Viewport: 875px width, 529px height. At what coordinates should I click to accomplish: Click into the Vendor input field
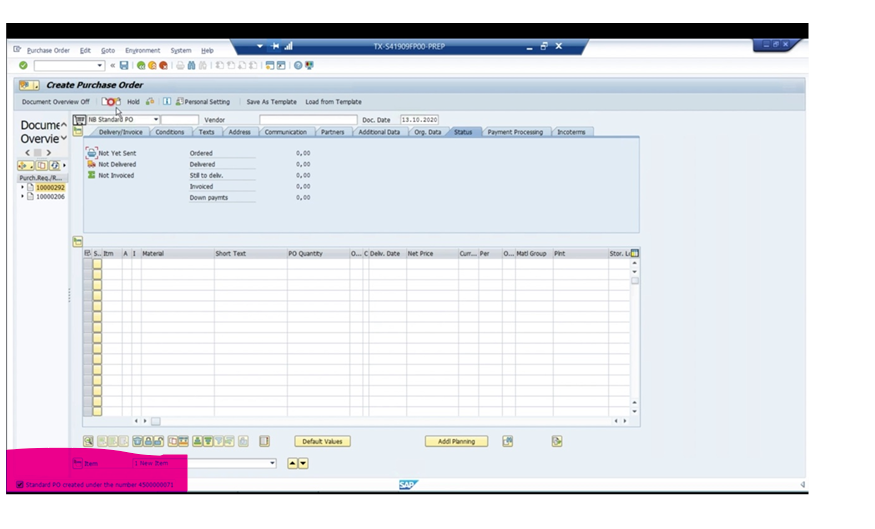tap(308, 120)
